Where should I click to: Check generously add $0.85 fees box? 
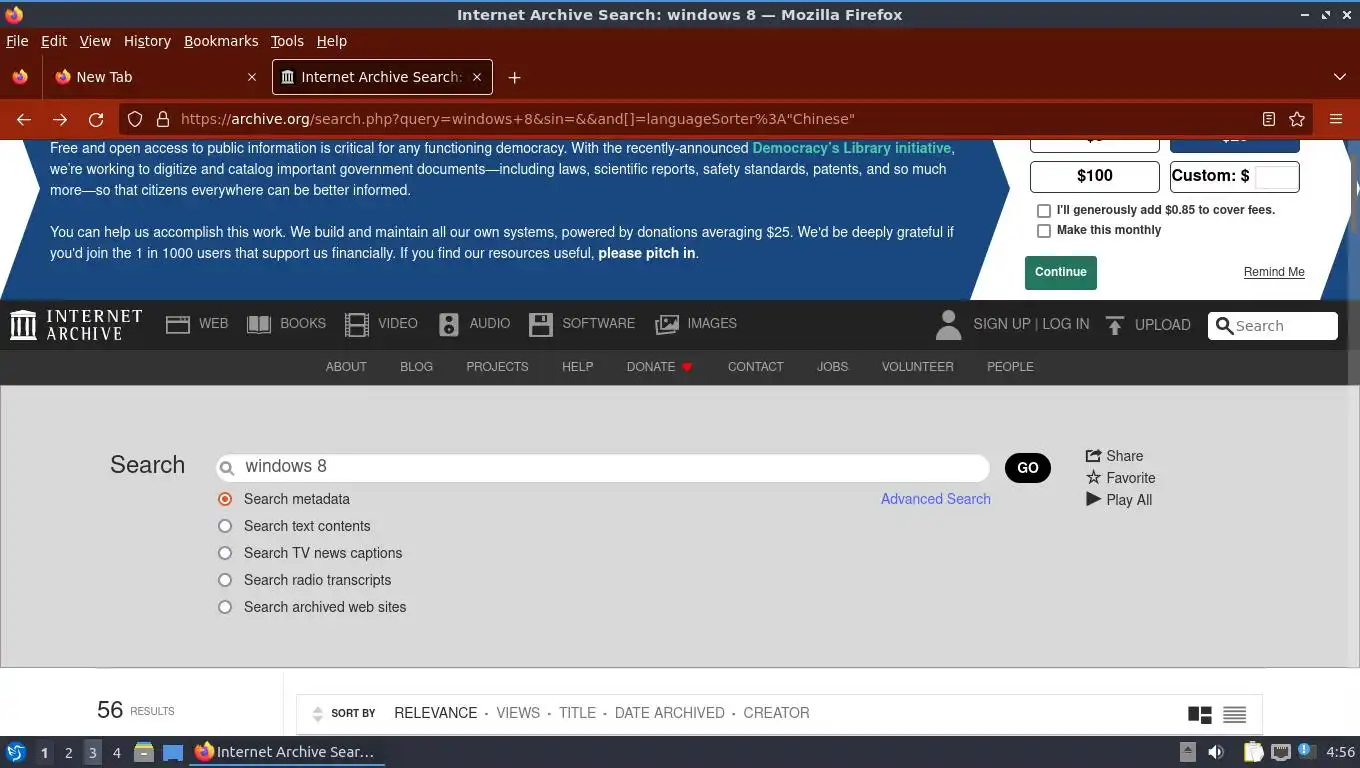click(x=1044, y=211)
